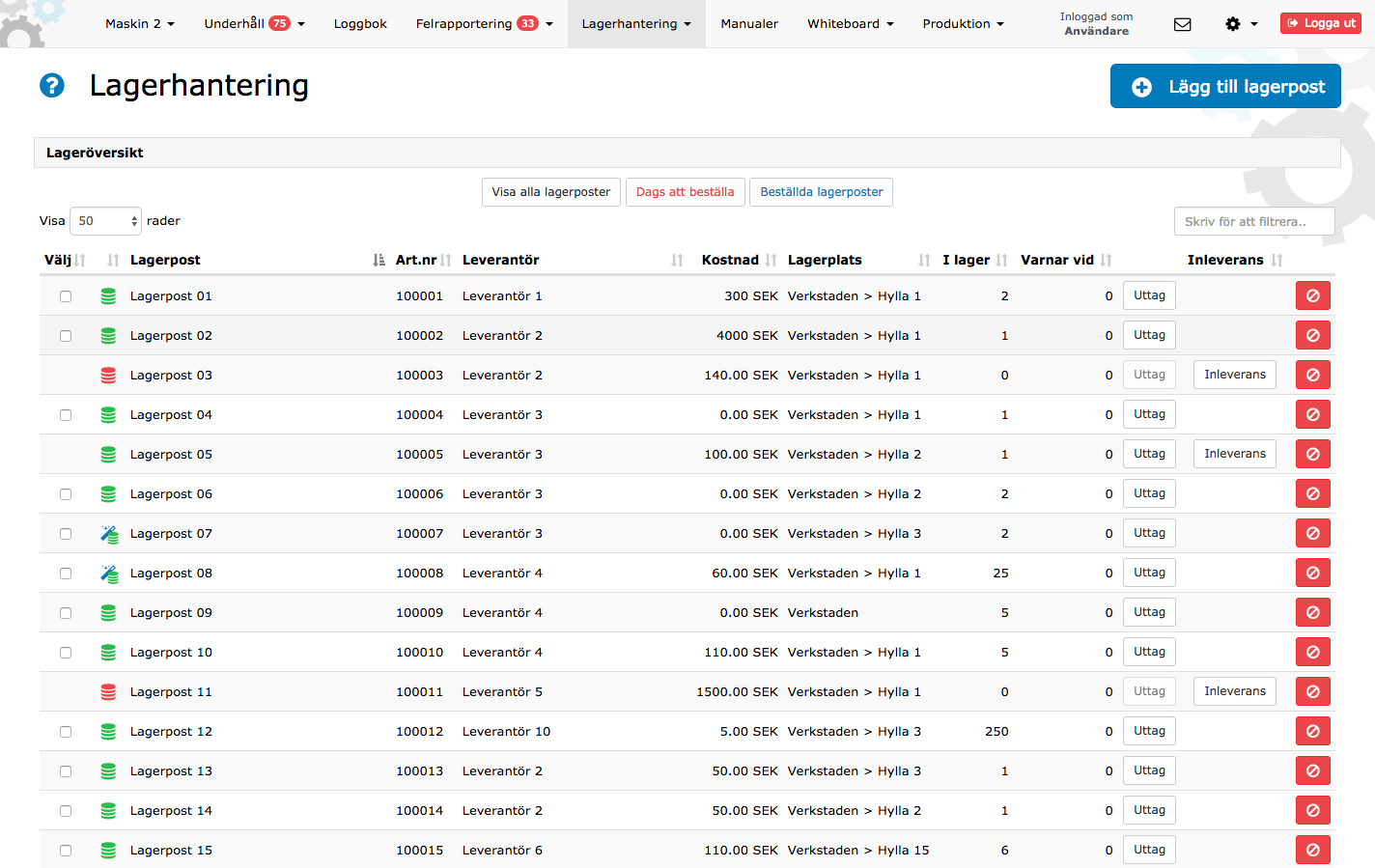Click red delete icon for Lagerpost 09
The height and width of the screenshot is (868, 1375).
coord(1313,612)
